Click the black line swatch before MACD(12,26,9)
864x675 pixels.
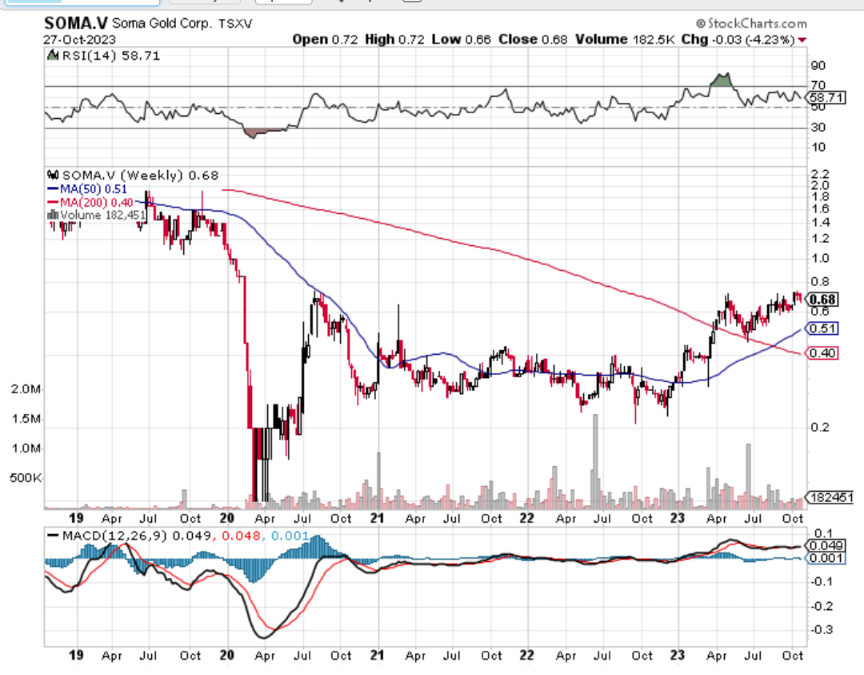[53, 535]
